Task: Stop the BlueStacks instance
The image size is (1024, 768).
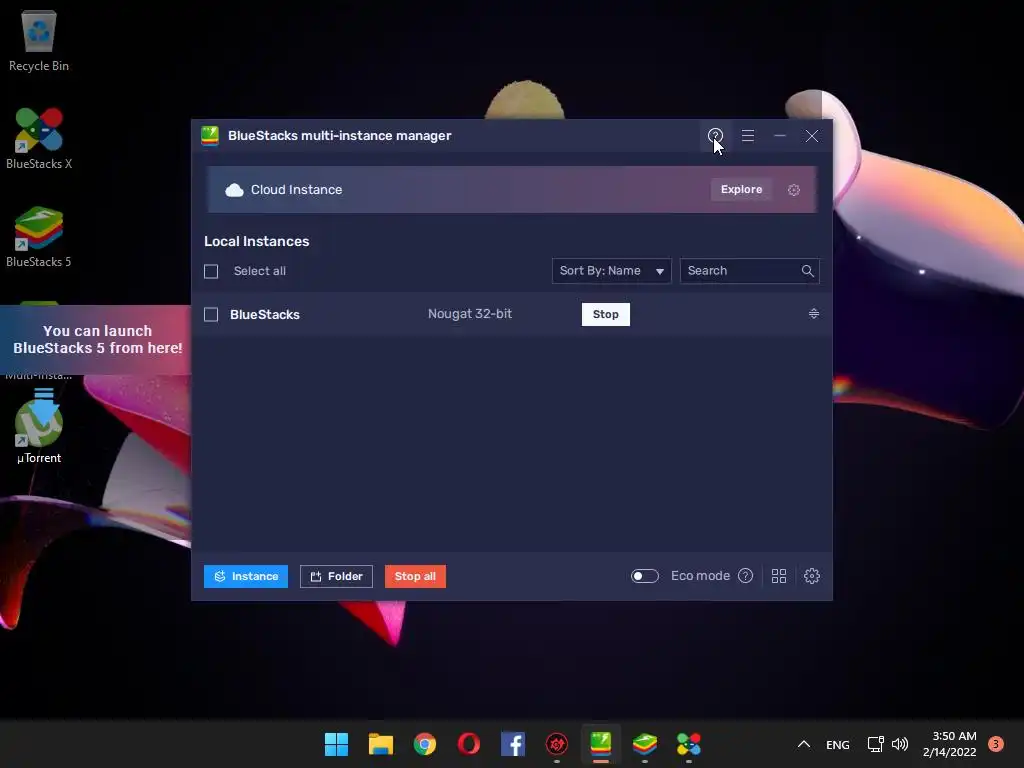Action: [x=605, y=314]
